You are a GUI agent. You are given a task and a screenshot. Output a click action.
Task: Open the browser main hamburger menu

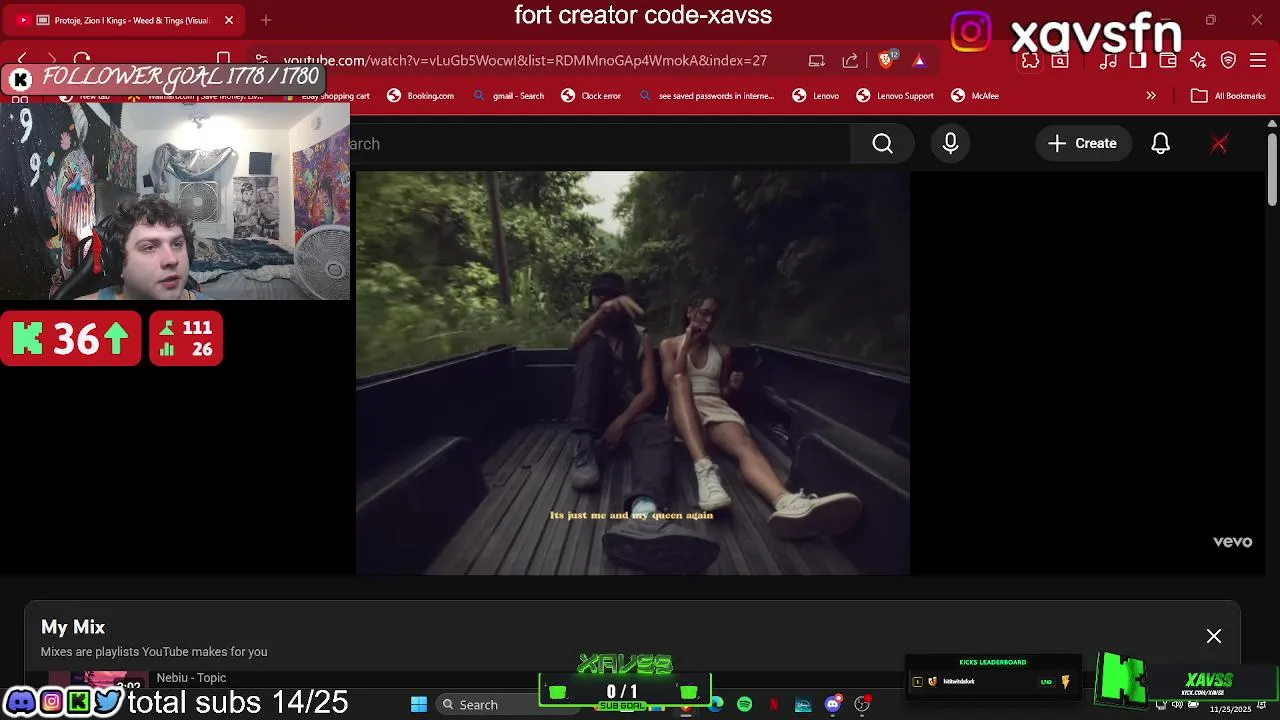click(1258, 61)
